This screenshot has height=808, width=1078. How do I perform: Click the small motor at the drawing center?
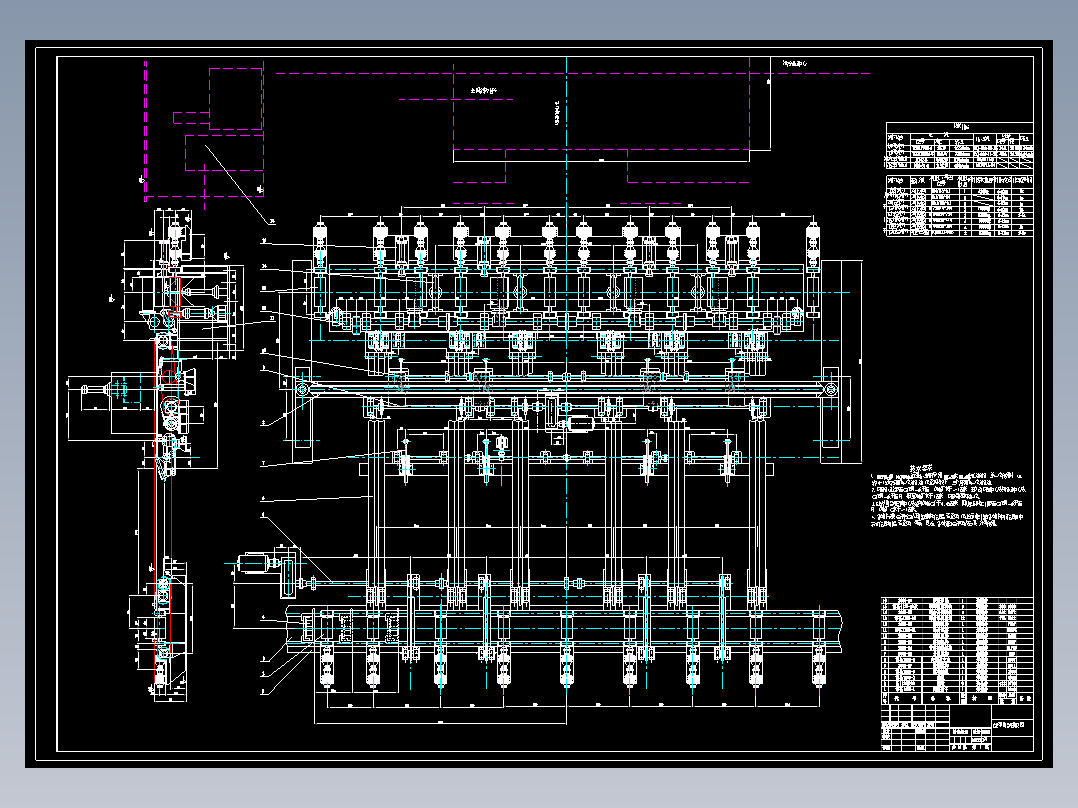(580, 424)
